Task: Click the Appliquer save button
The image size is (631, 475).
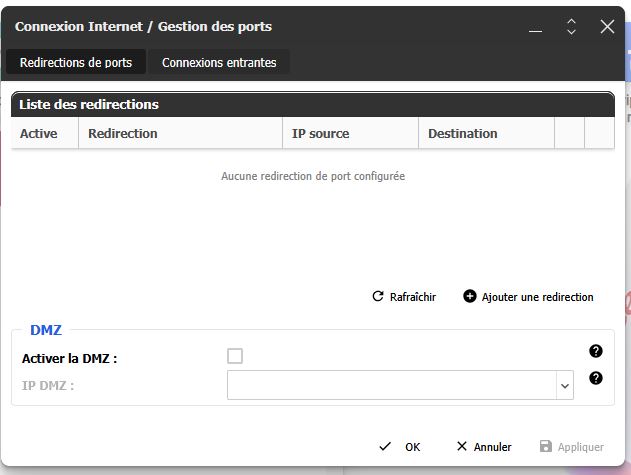Action: pyautogui.click(x=572, y=447)
